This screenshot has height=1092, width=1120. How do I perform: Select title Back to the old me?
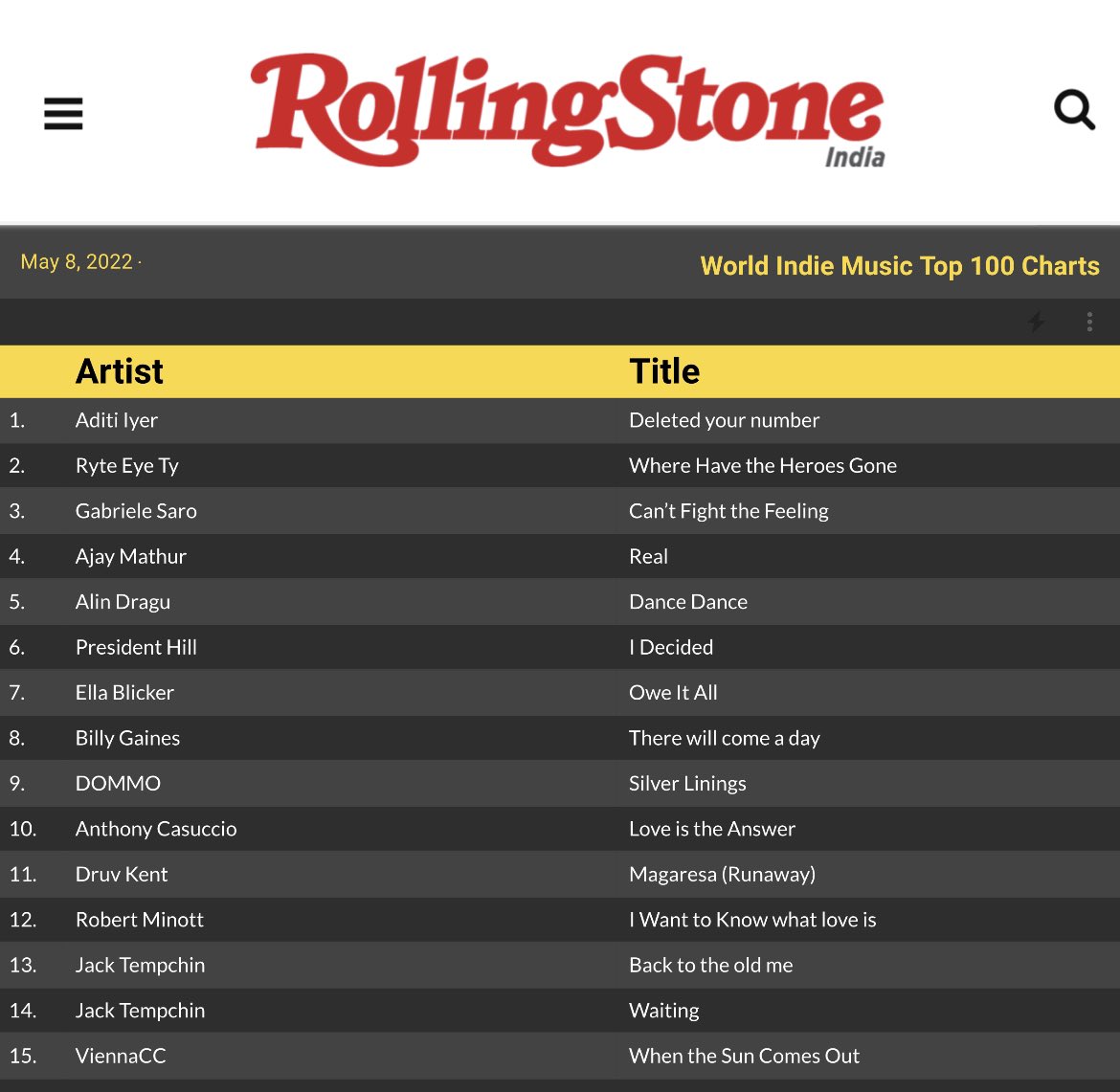[711, 965]
